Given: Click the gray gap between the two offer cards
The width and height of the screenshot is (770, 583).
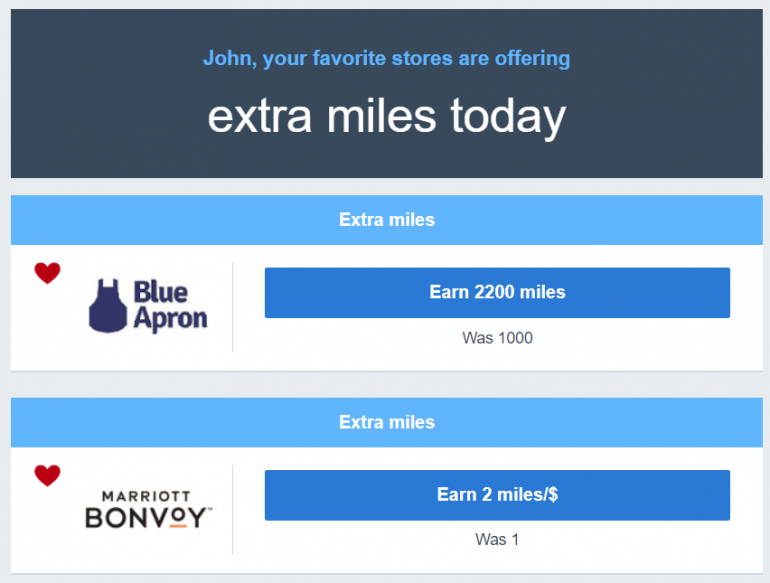Looking at the screenshot, I should tap(386, 384).
